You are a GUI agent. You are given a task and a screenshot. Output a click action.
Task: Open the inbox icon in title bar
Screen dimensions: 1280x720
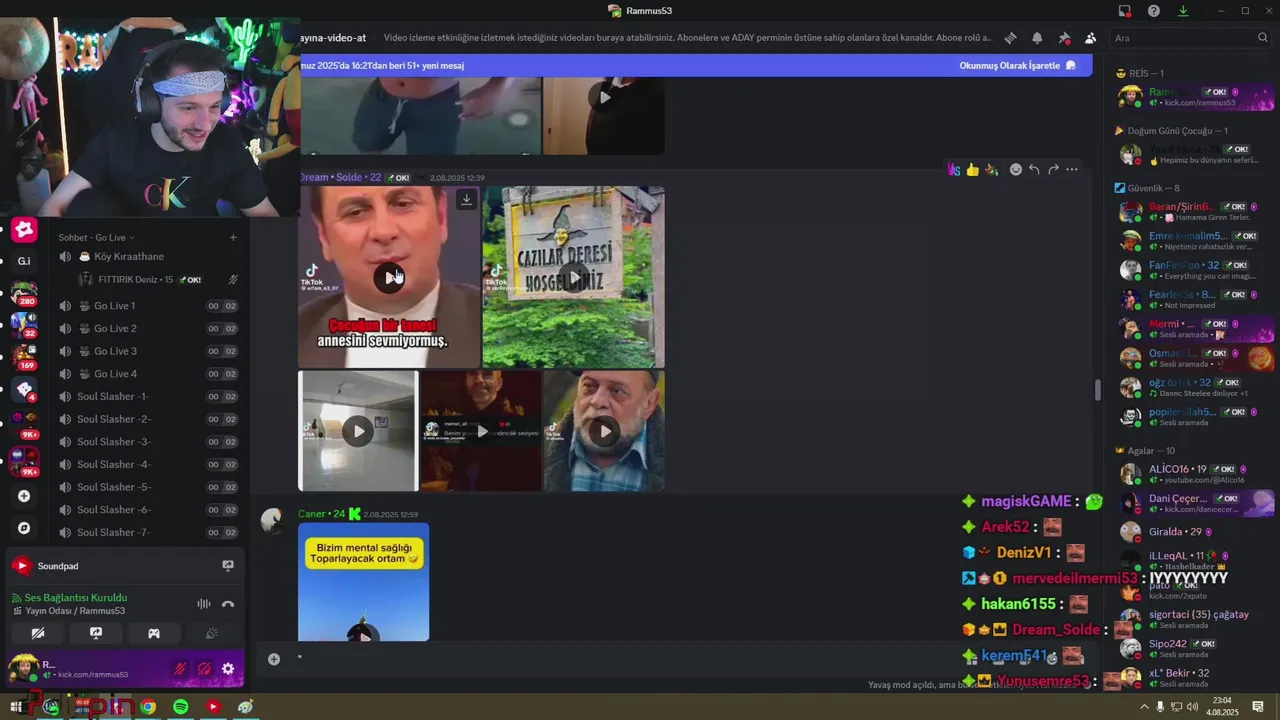coord(1125,11)
